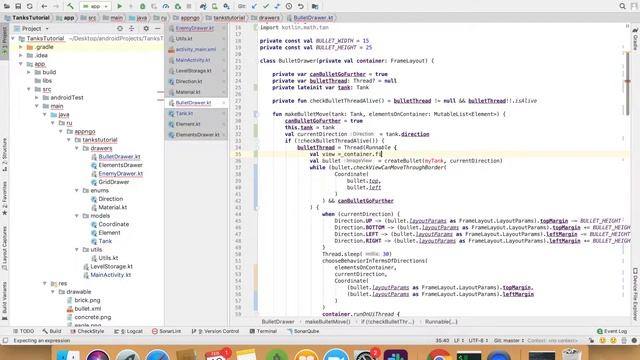Show Git history clock icon
This screenshot has height=360, width=640.
point(289,6)
